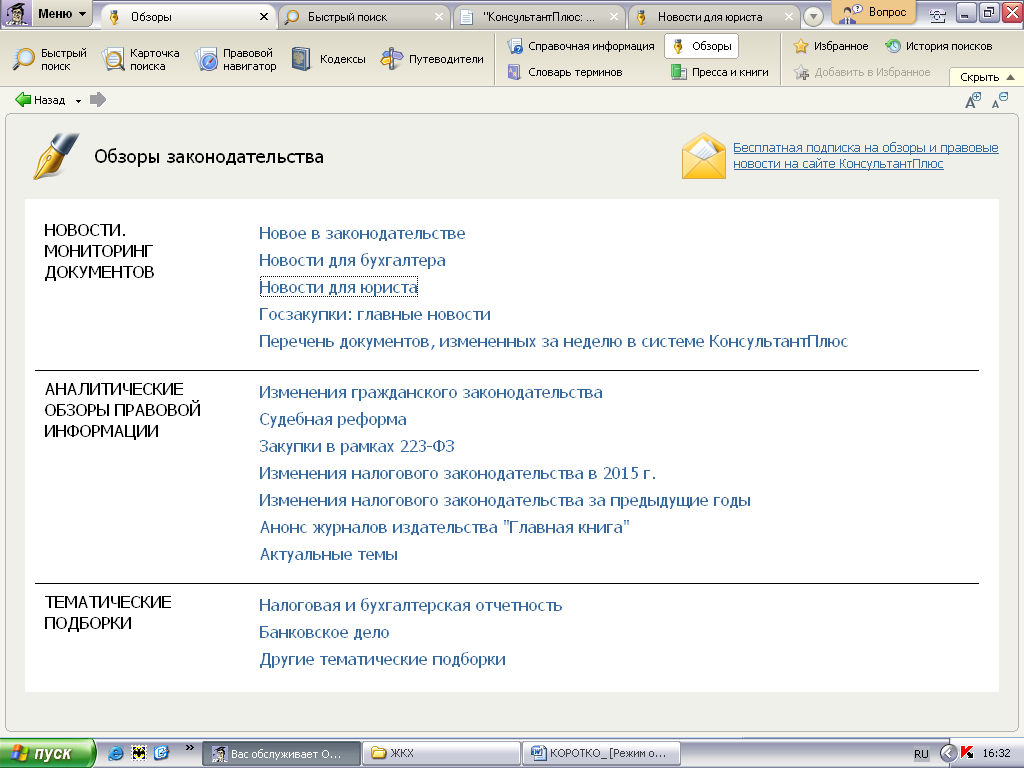Open Новости для юриста link
This screenshot has width=1024, height=768.
[x=338, y=287]
